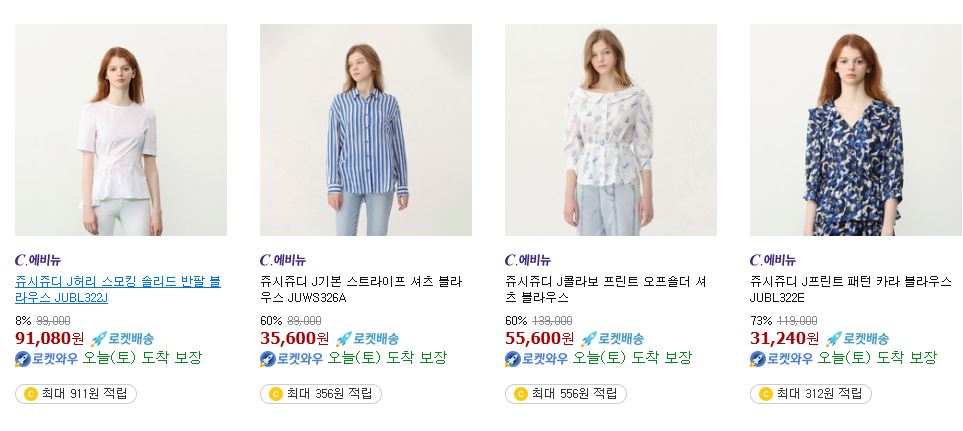Open the blue floral pattern blouse image
963x431 pixels.
(x=856, y=130)
